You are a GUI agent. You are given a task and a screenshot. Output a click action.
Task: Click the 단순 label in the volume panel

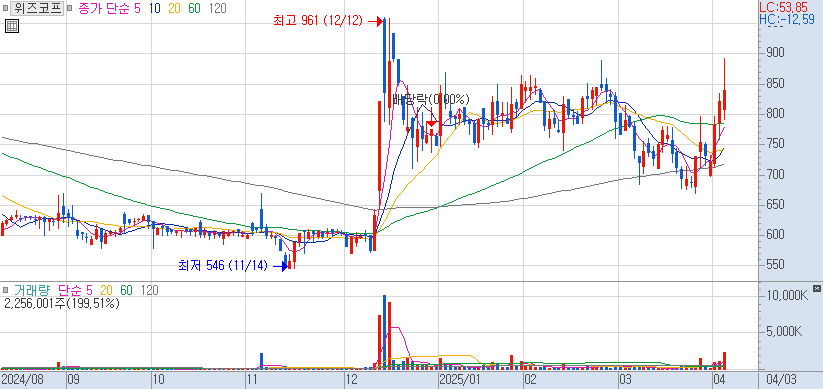tap(69, 290)
